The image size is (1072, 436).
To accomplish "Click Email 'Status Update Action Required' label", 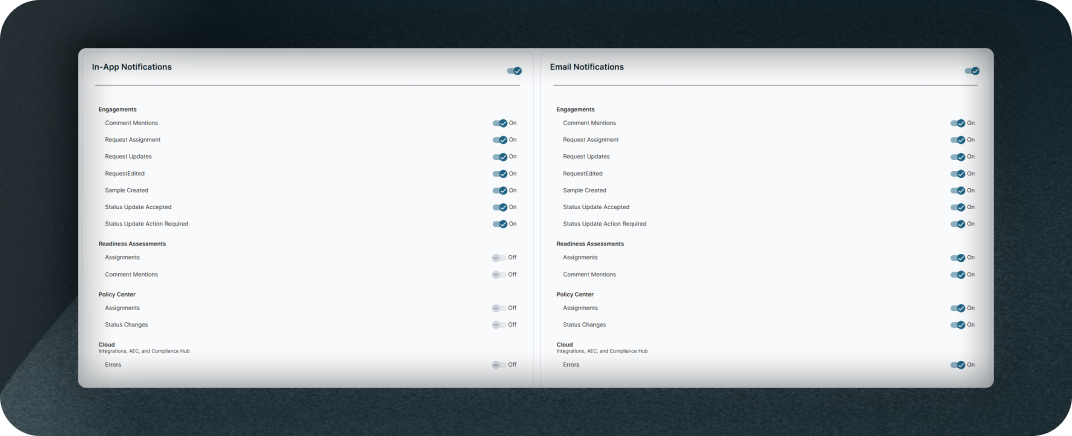I will pyautogui.click(x=604, y=224).
